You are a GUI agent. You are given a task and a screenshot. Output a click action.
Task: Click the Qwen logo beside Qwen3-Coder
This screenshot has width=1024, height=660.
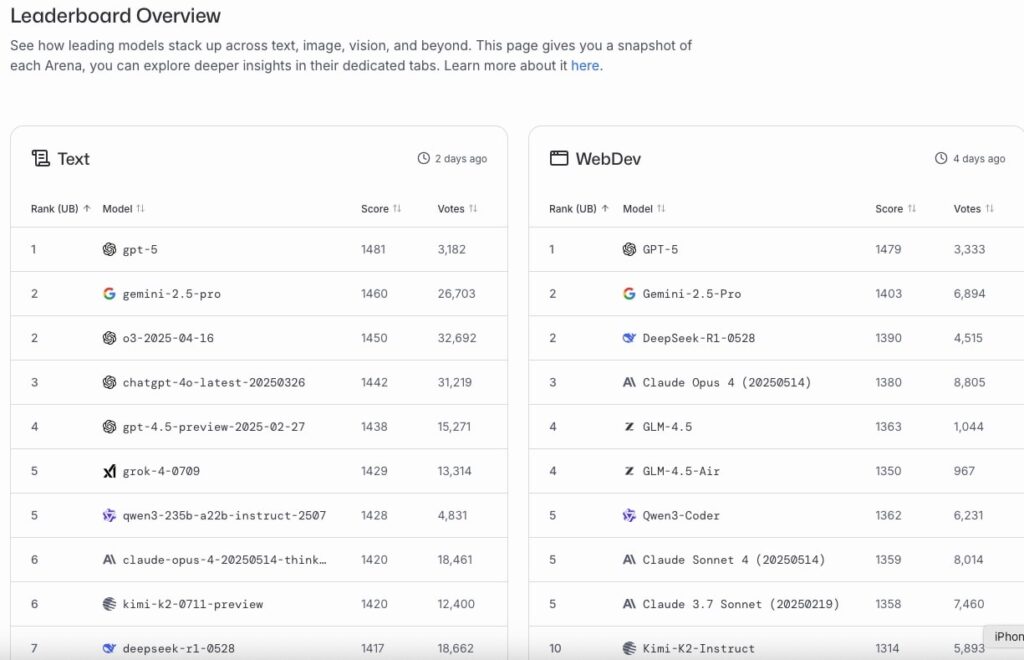pos(629,515)
